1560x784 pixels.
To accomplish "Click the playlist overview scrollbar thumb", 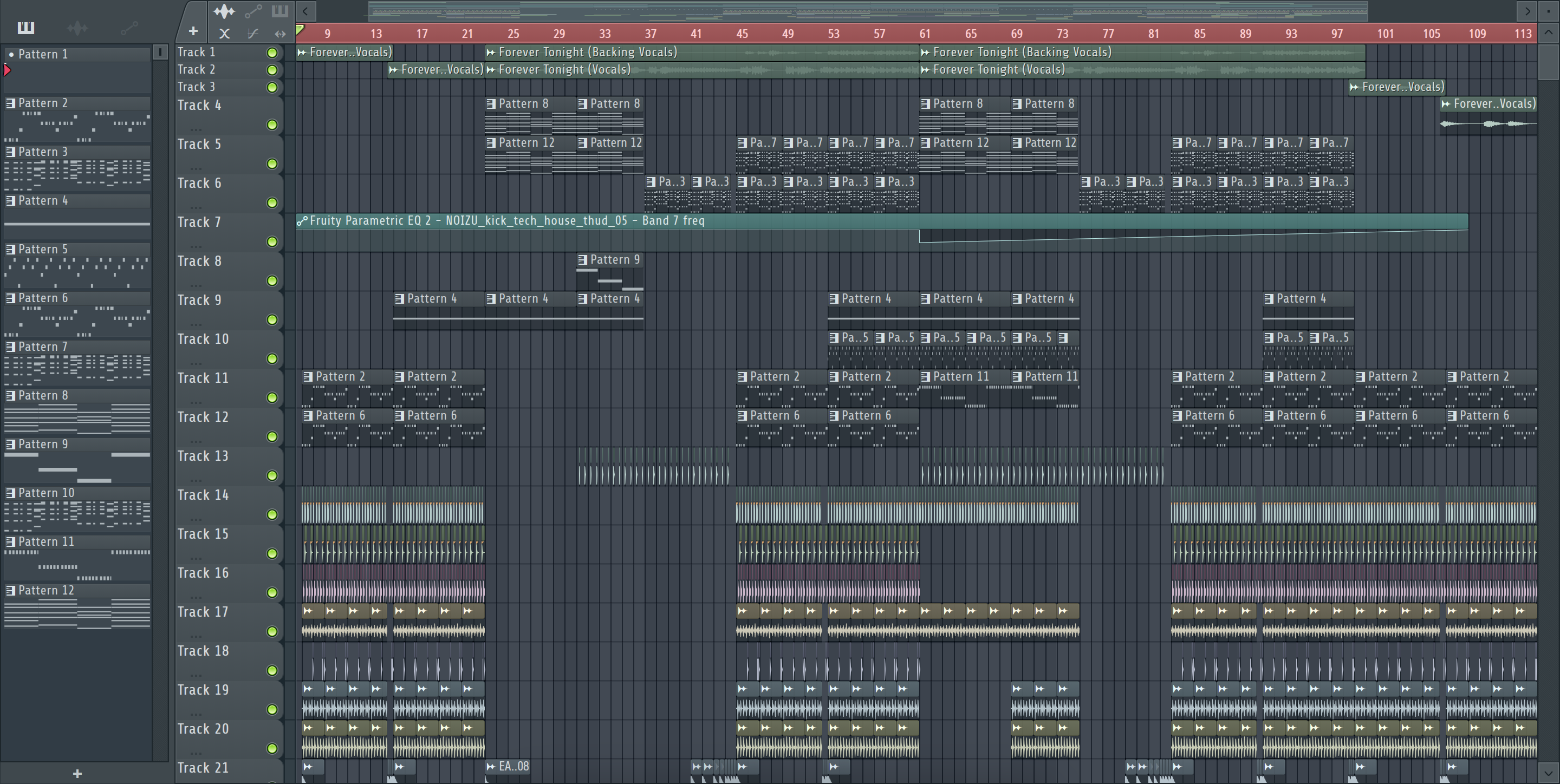I will click(x=868, y=11).
